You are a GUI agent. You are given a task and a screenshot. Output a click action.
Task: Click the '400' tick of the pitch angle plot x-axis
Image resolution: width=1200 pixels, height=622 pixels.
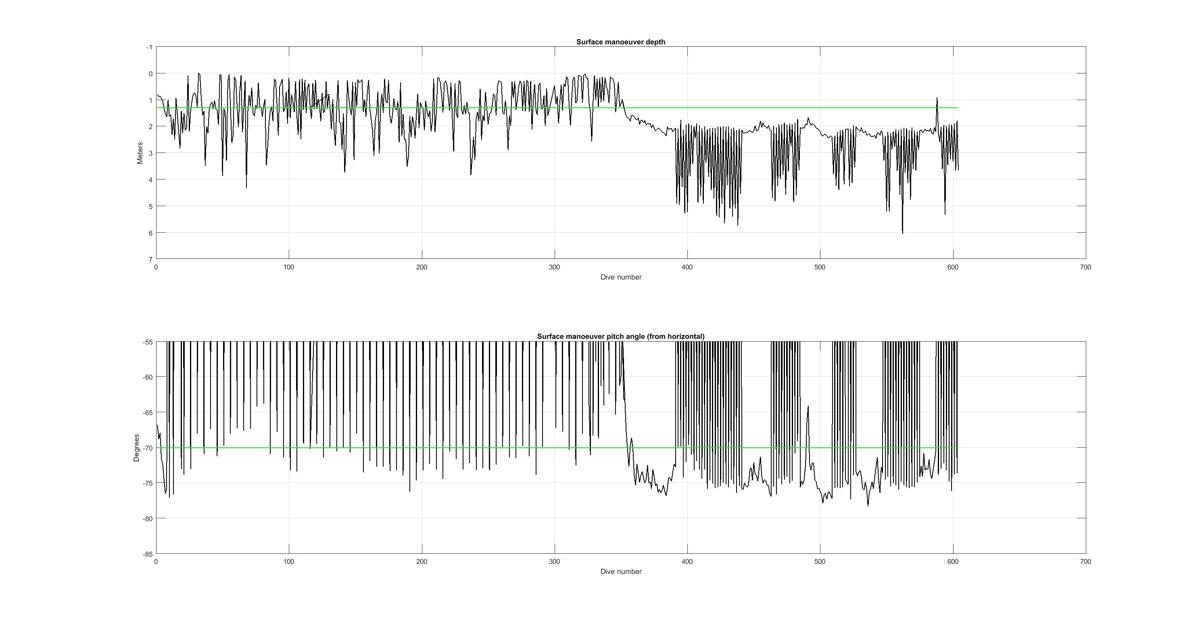(x=687, y=562)
